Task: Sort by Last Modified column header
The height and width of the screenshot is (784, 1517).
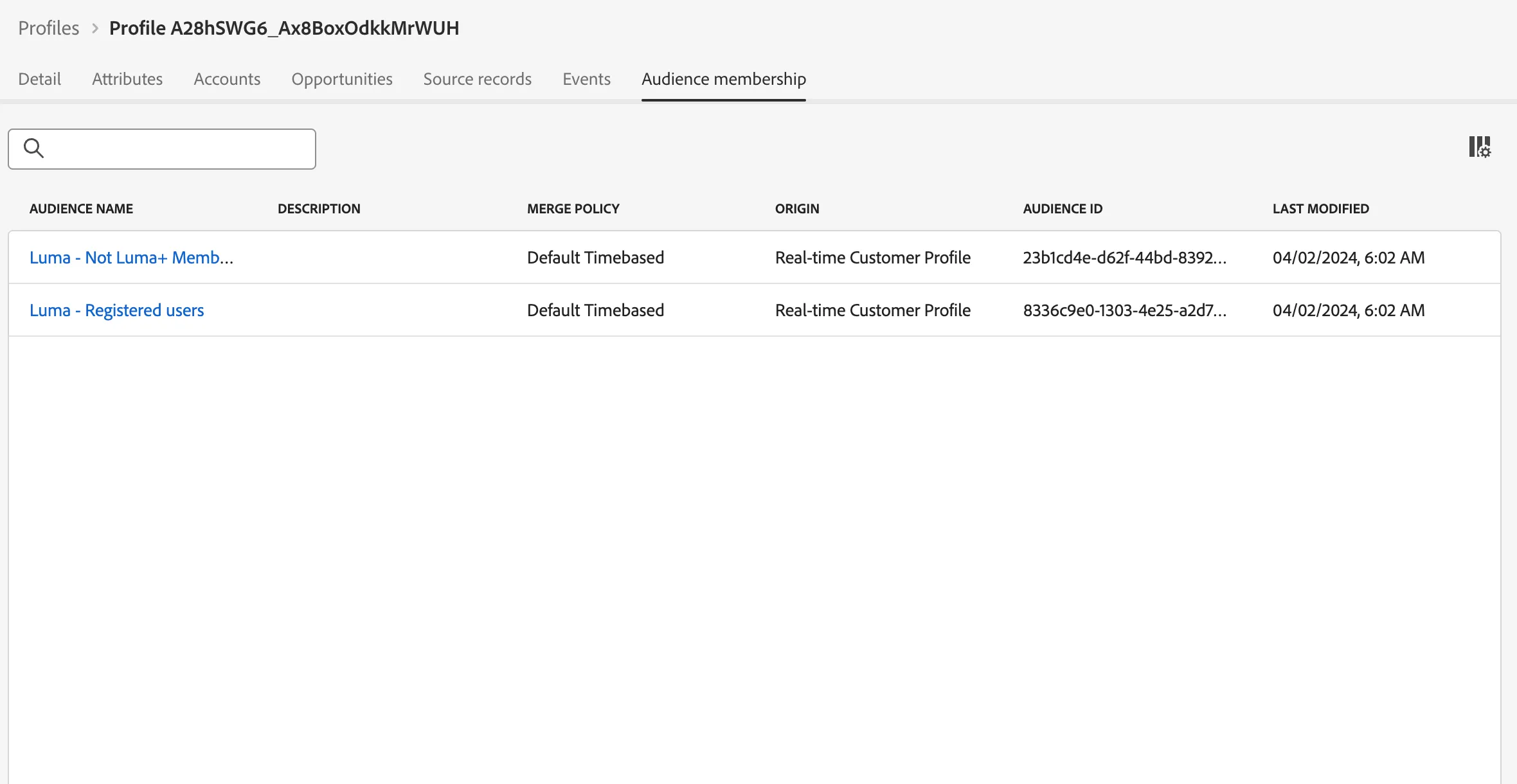Action: [x=1321, y=209]
